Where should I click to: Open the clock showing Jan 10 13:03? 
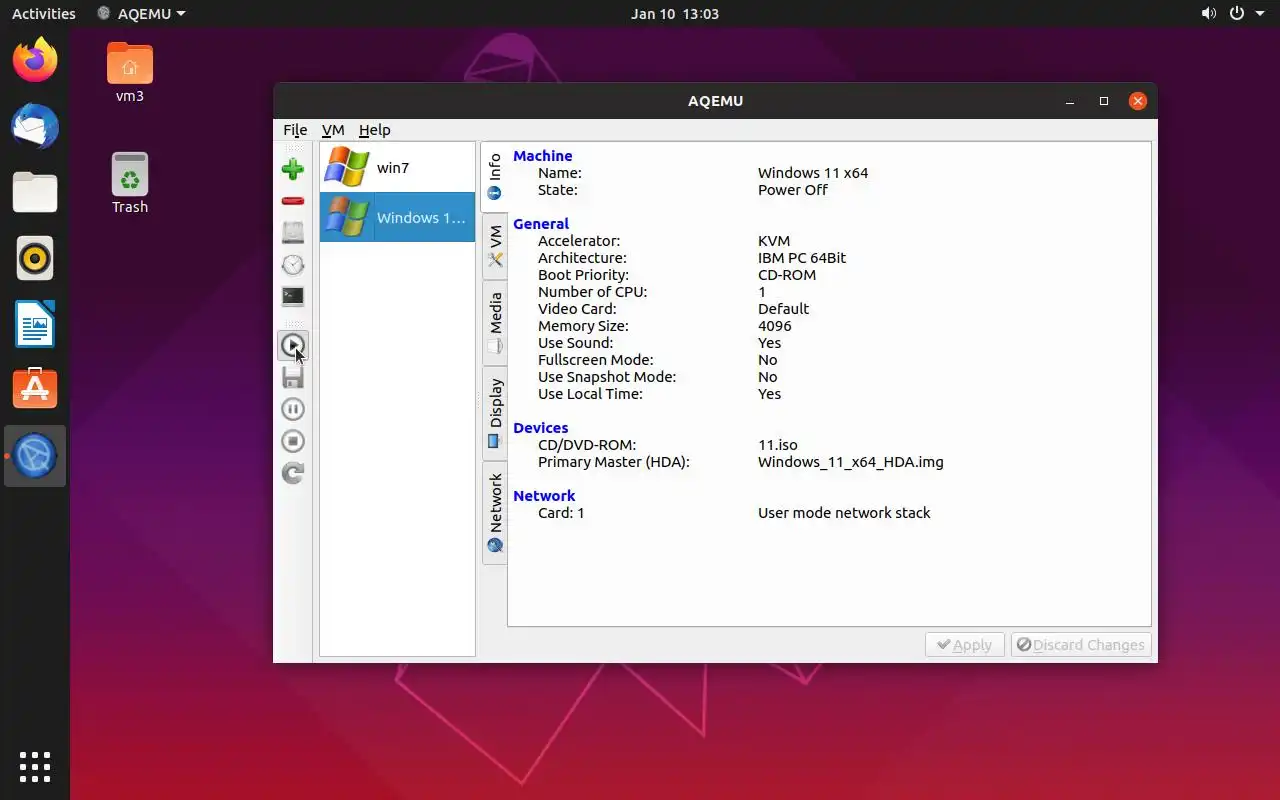tap(675, 14)
